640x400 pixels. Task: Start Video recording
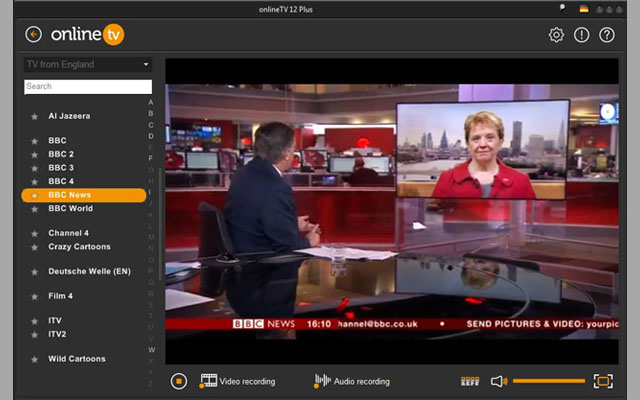tap(247, 381)
